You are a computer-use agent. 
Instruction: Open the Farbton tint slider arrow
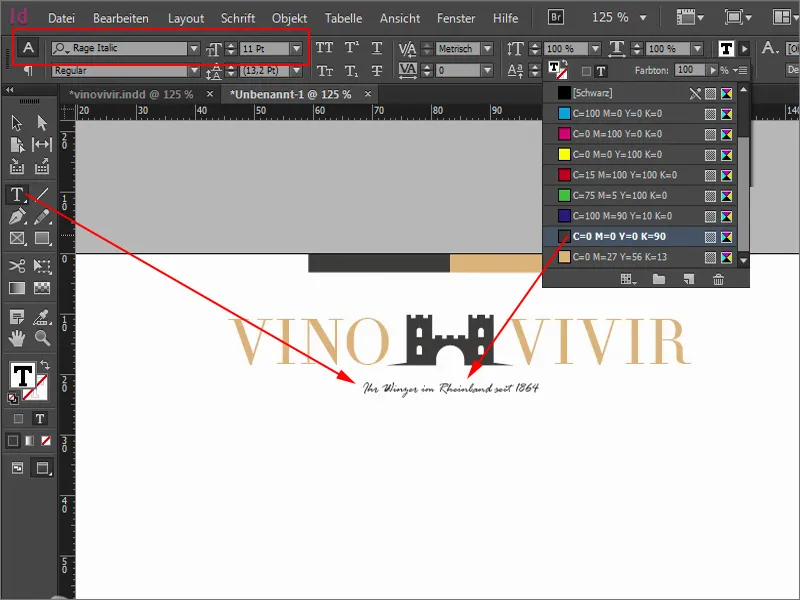[713, 70]
